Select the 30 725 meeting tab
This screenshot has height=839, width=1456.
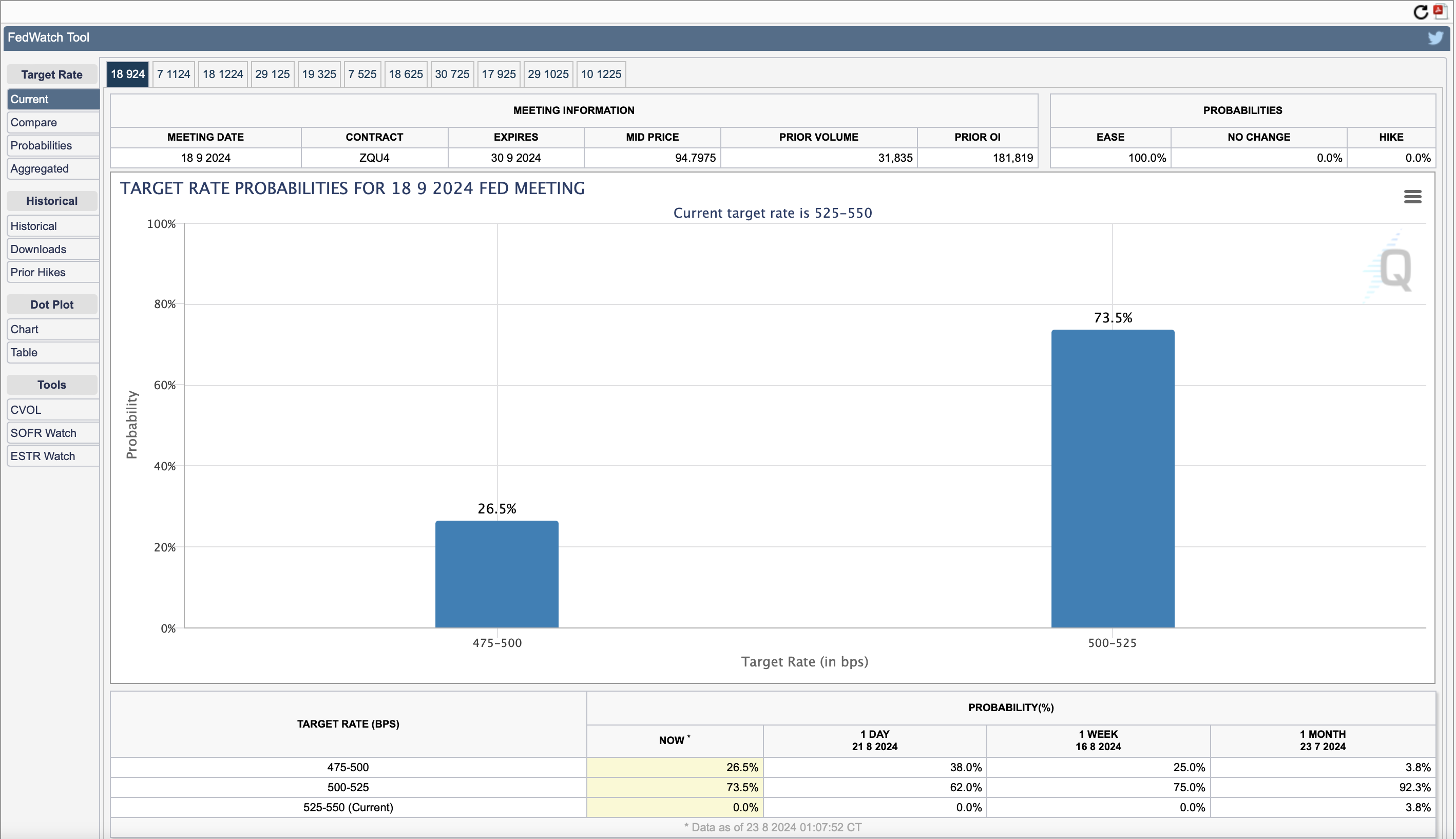452,74
